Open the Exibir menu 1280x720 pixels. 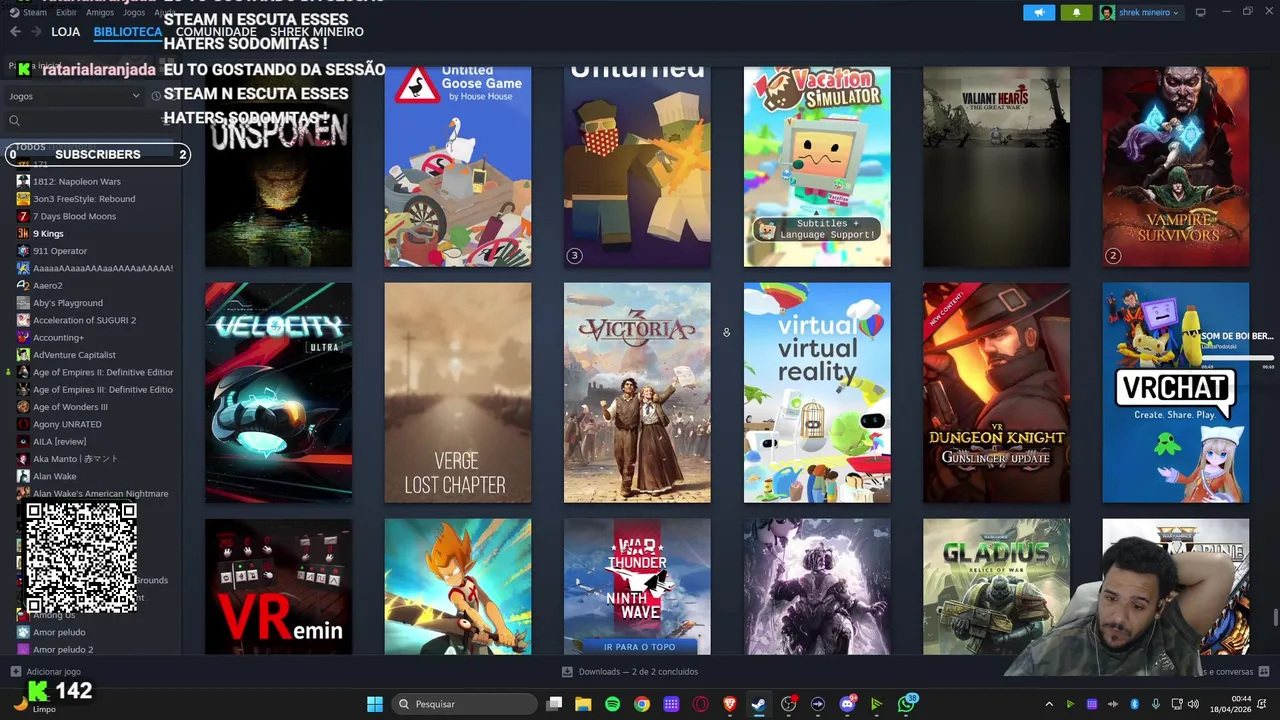click(x=66, y=12)
